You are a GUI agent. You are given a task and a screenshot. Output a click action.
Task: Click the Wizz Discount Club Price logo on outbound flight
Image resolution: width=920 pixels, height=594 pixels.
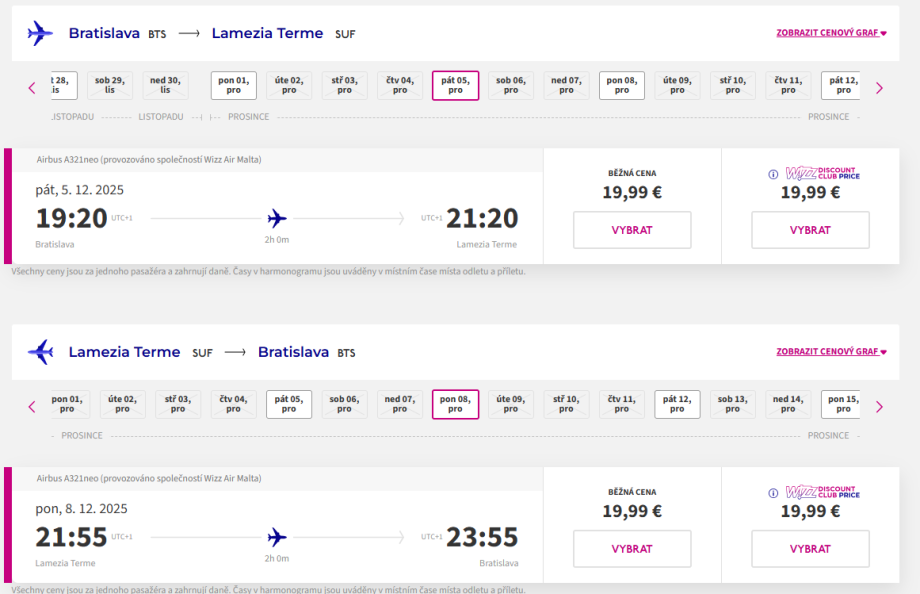tap(822, 174)
